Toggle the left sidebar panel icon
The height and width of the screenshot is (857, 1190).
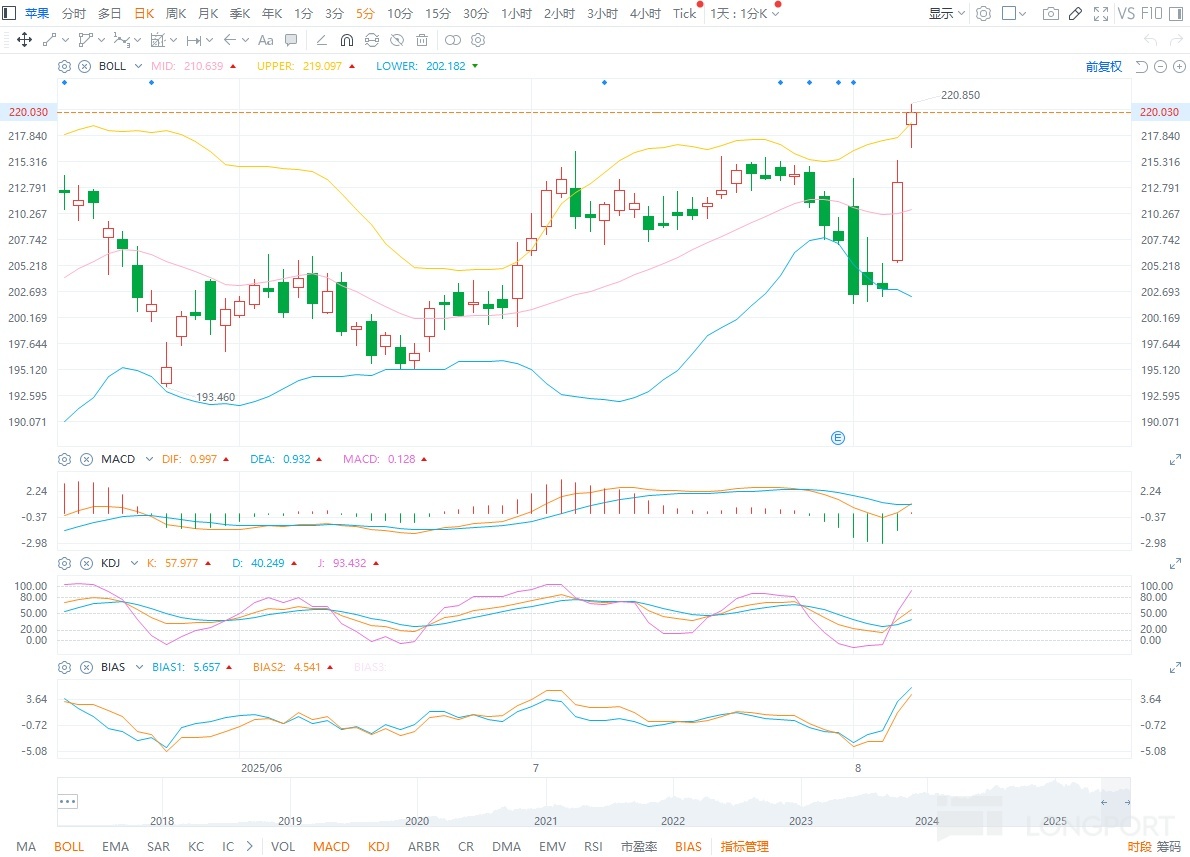tap(9, 14)
